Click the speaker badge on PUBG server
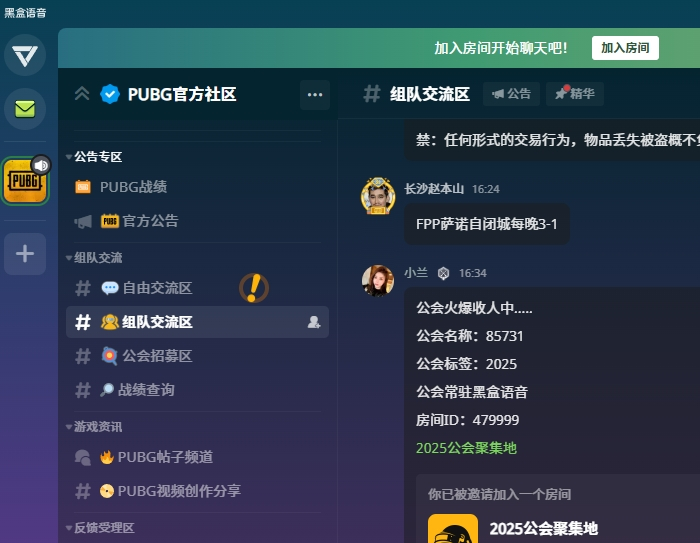700x543 pixels. pos(41,166)
